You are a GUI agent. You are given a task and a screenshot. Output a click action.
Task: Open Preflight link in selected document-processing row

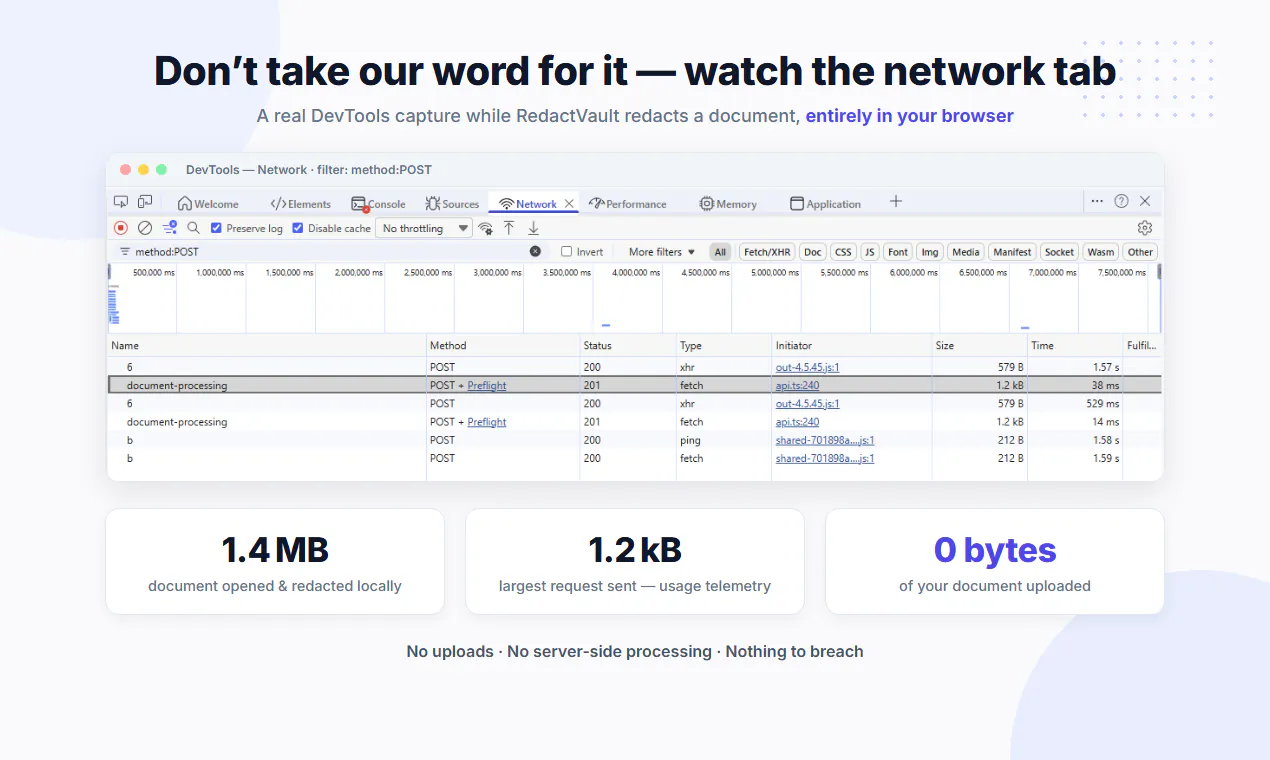(487, 385)
